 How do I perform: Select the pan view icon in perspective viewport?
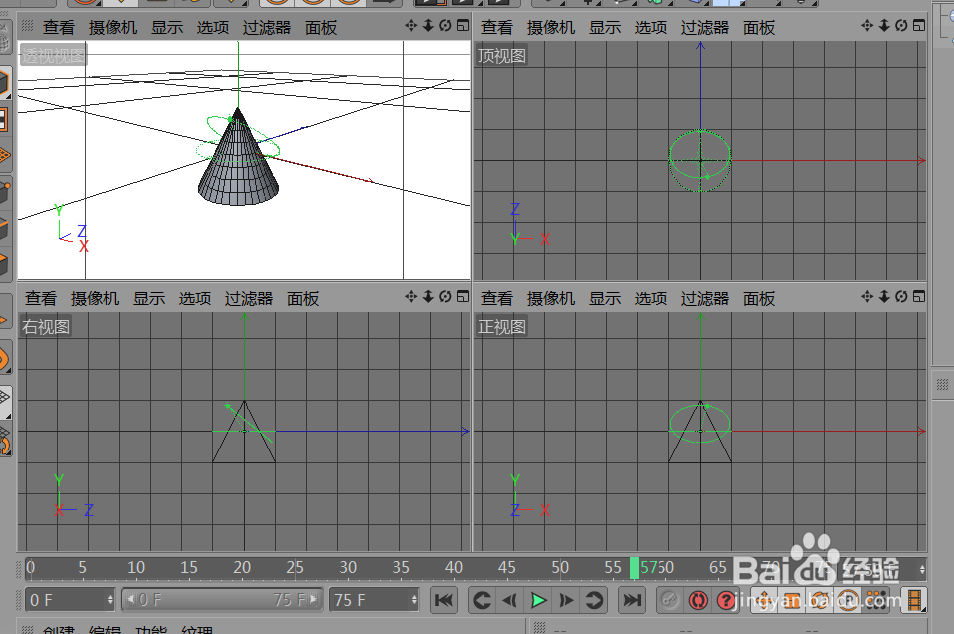pyautogui.click(x=410, y=26)
